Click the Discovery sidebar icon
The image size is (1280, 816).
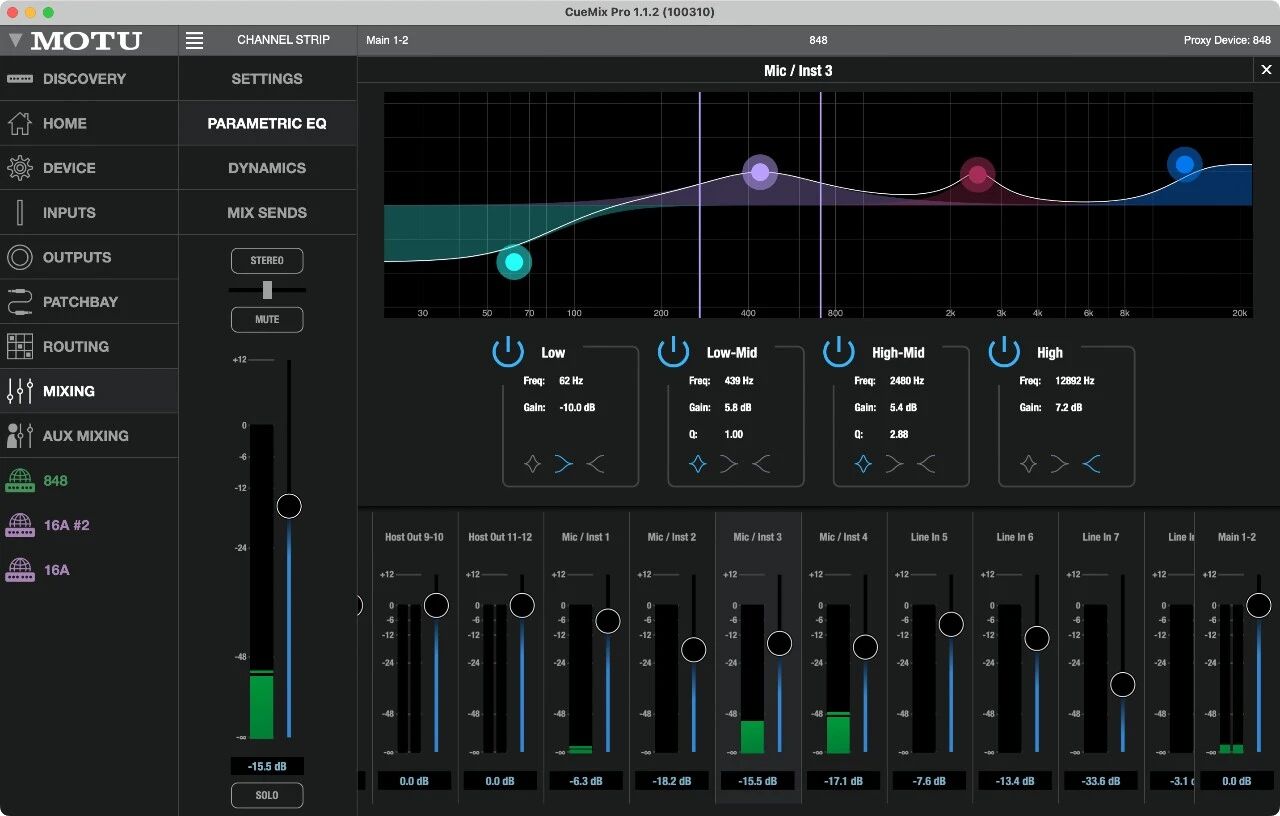click(x=20, y=79)
